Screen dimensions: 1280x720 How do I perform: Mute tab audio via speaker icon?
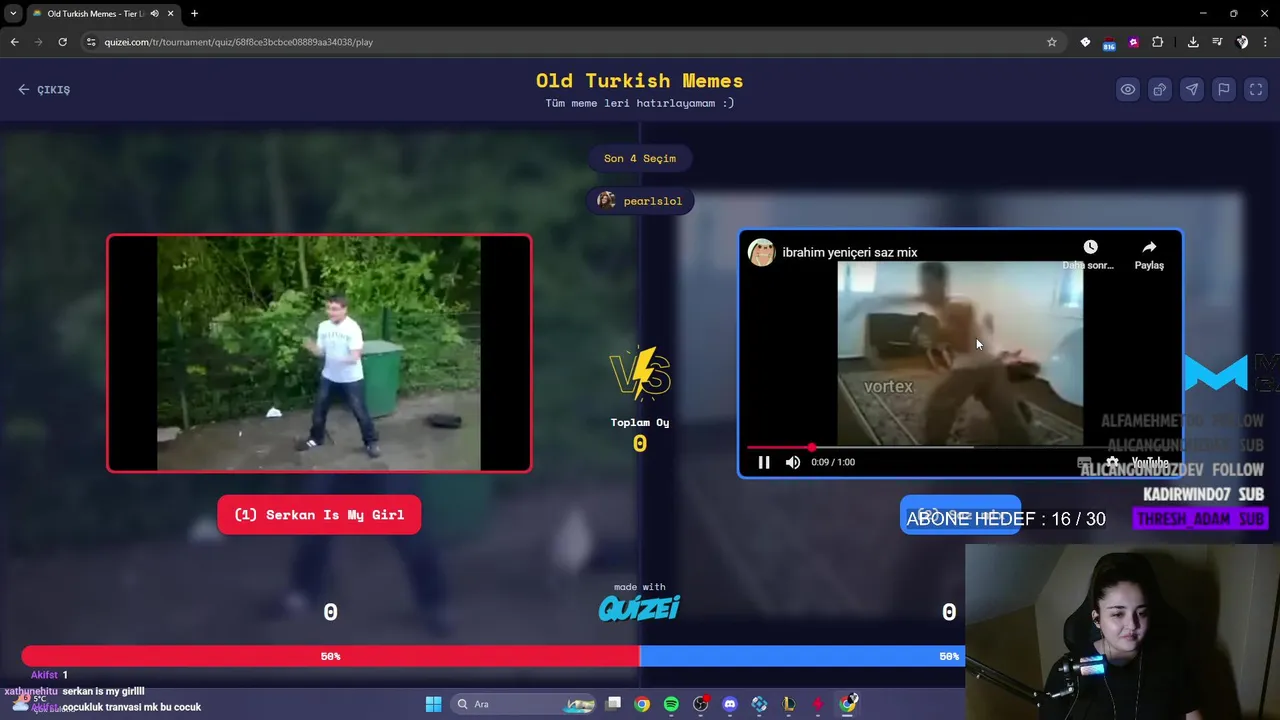(x=154, y=13)
